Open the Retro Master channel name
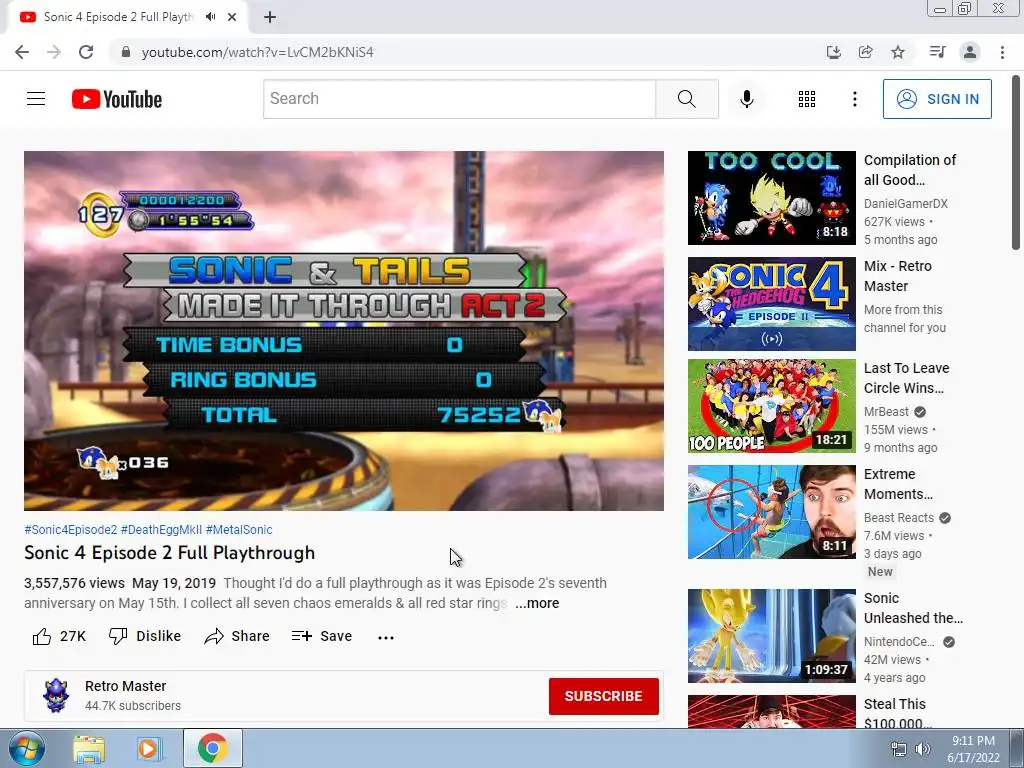The image size is (1024, 768). tap(125, 686)
